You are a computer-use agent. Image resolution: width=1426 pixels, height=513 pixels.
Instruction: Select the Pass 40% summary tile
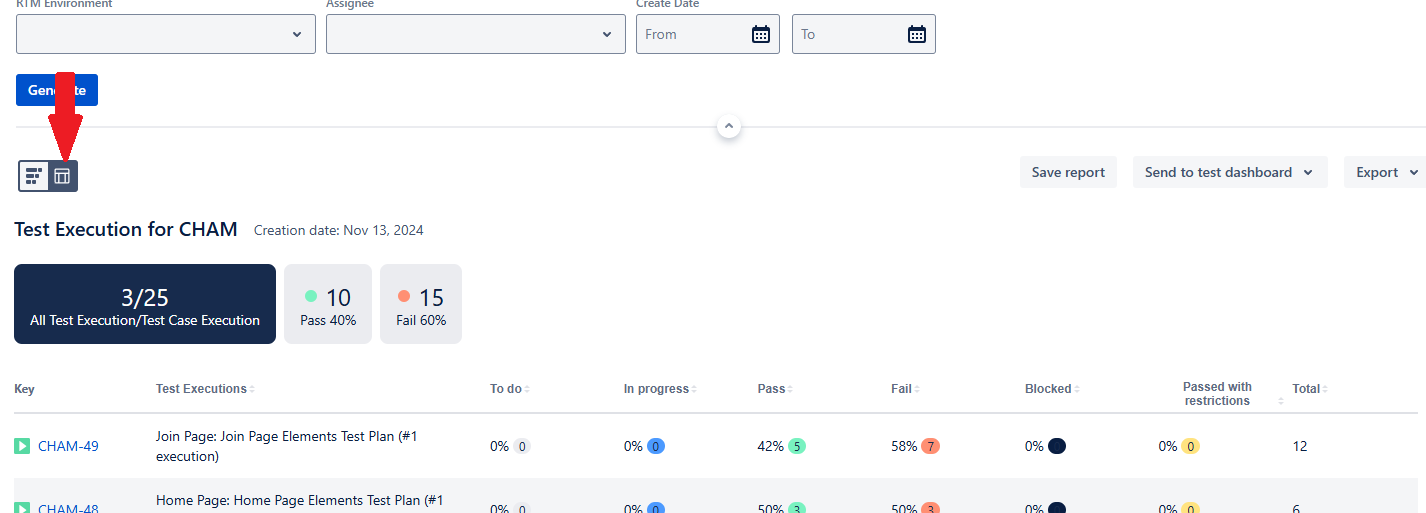(328, 304)
